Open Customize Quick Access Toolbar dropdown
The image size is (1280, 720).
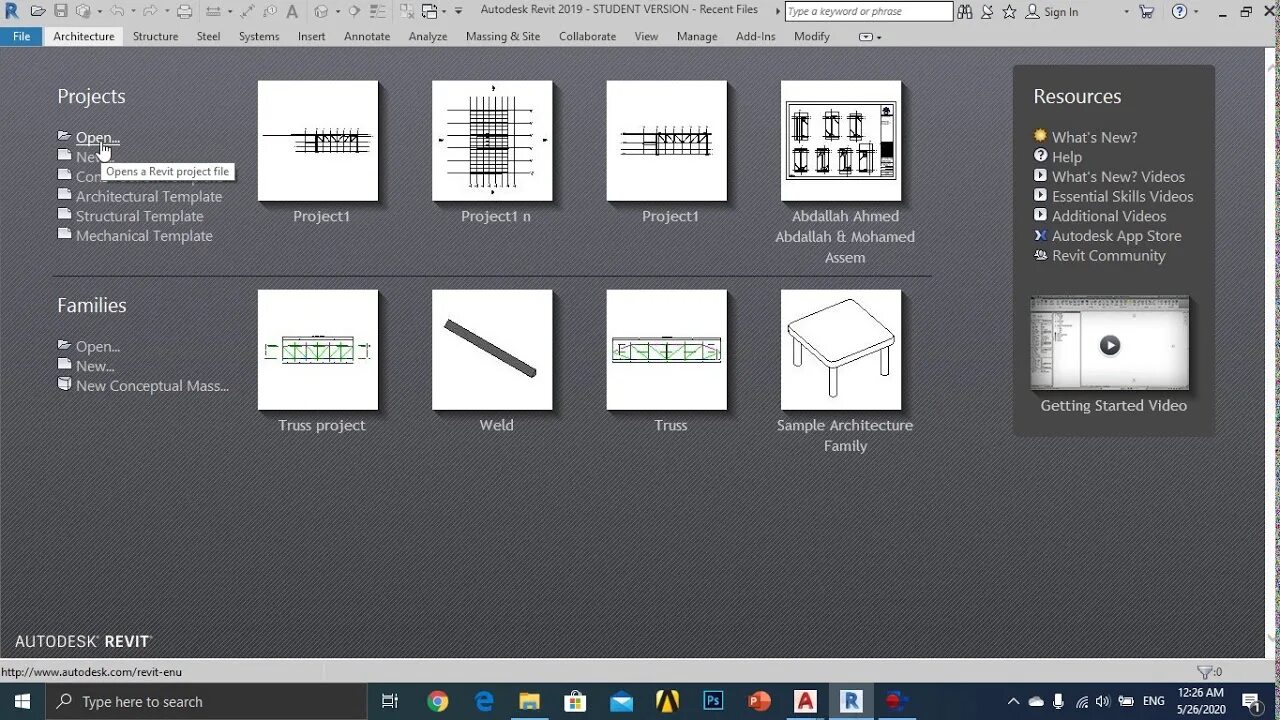pyautogui.click(x=458, y=11)
